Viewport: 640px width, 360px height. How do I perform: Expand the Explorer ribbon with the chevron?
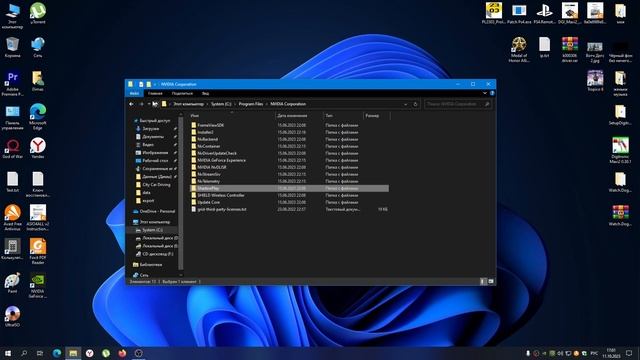pos(484,93)
